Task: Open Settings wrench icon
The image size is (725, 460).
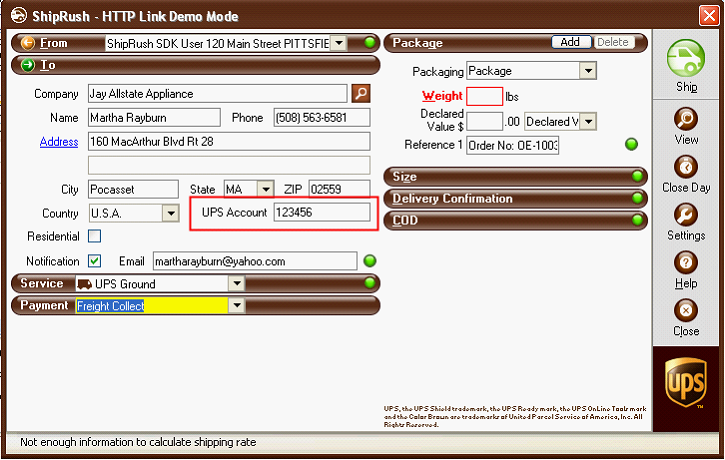Action: (x=686, y=215)
